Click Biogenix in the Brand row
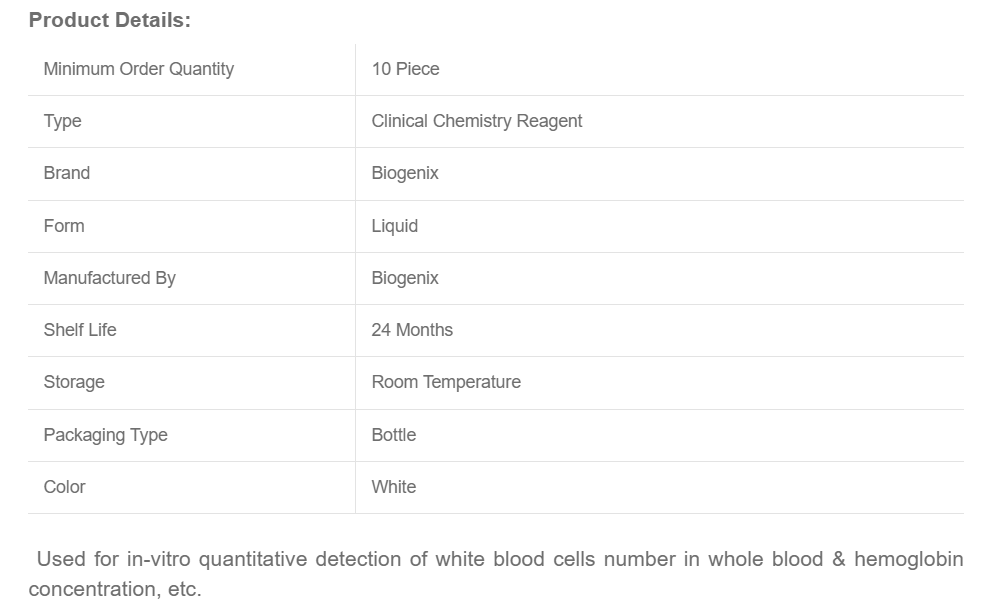 405,173
